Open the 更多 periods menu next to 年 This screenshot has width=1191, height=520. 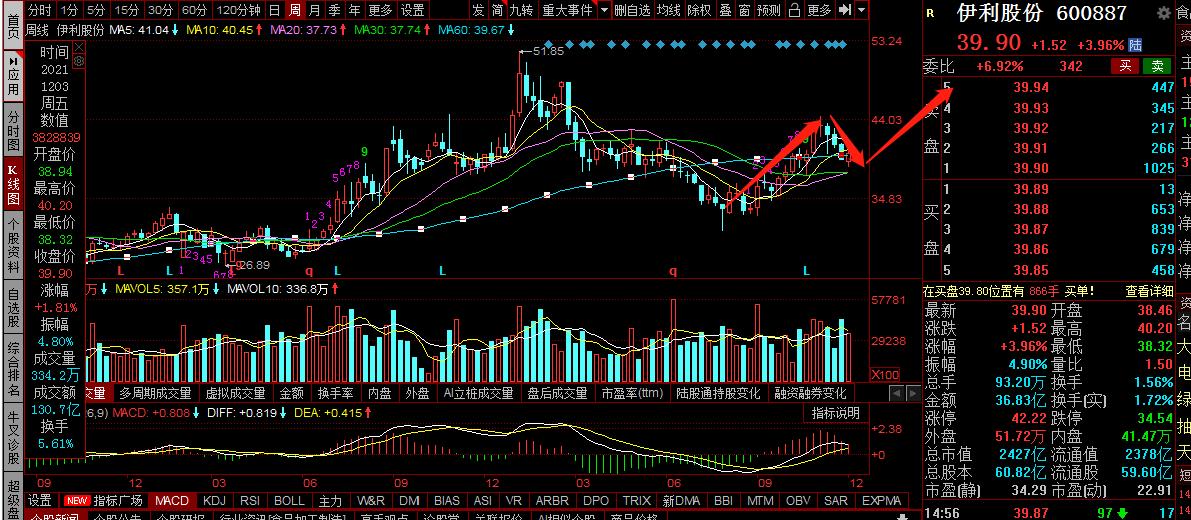tap(381, 10)
